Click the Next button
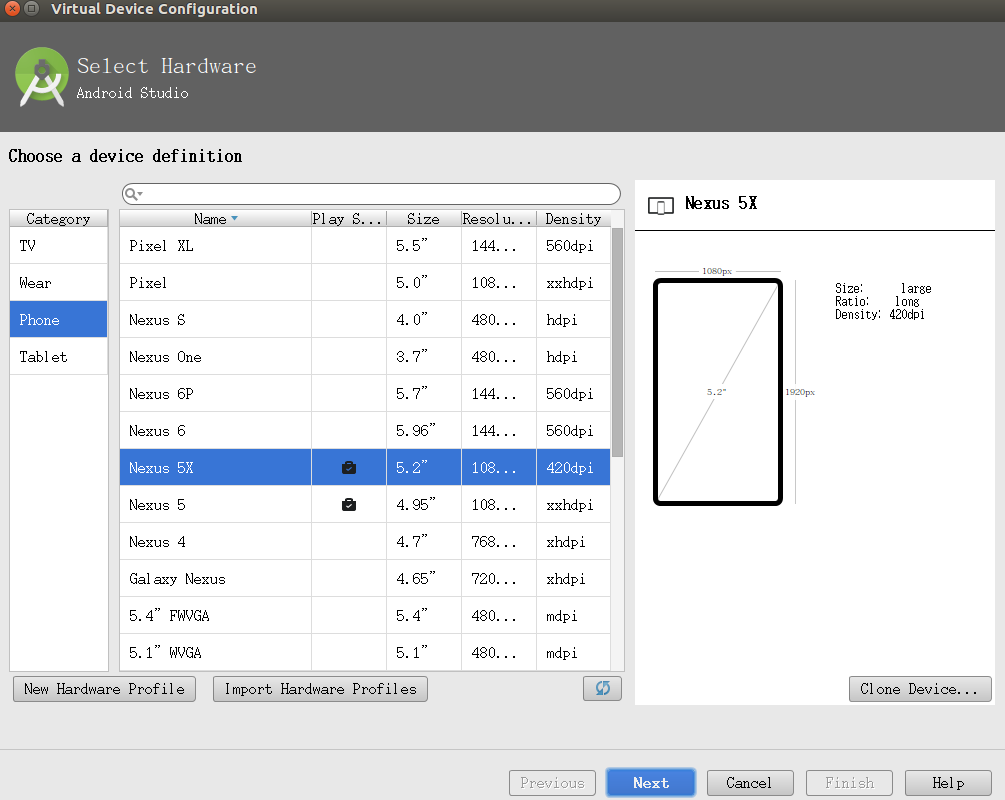This screenshot has width=1005, height=800. [x=651, y=783]
